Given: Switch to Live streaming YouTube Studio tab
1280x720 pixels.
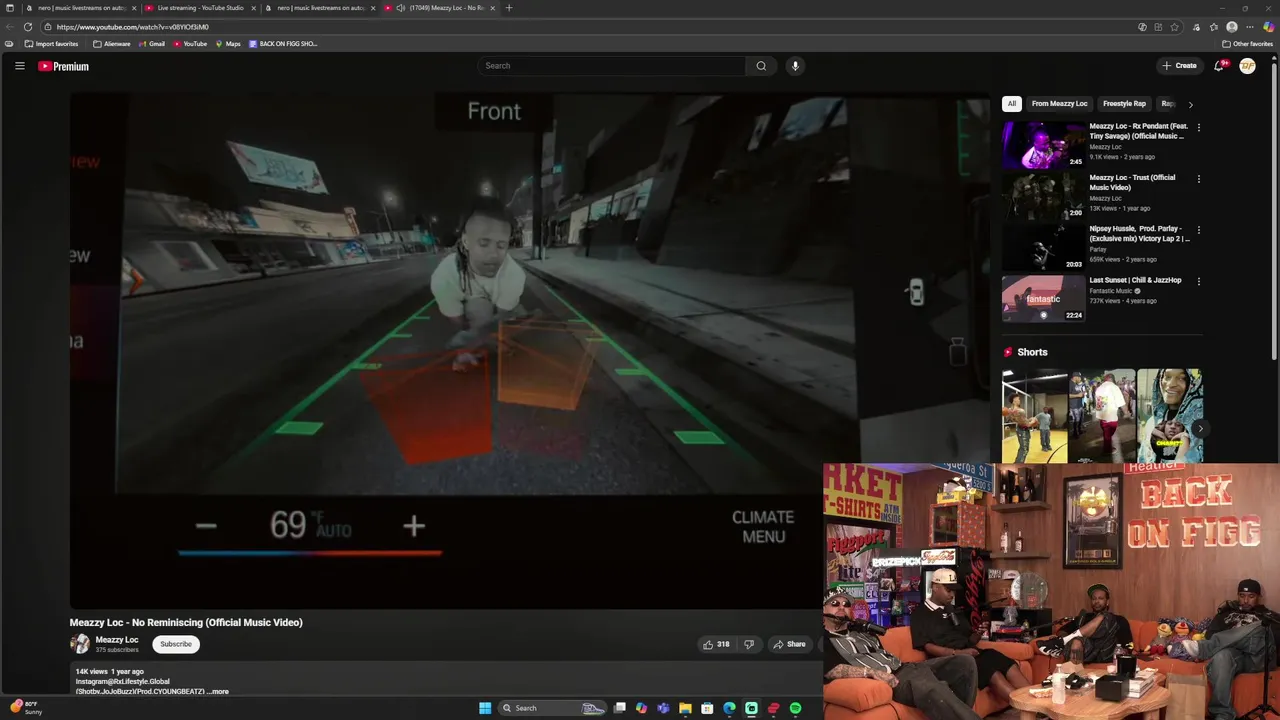Looking at the screenshot, I should tap(199, 8).
